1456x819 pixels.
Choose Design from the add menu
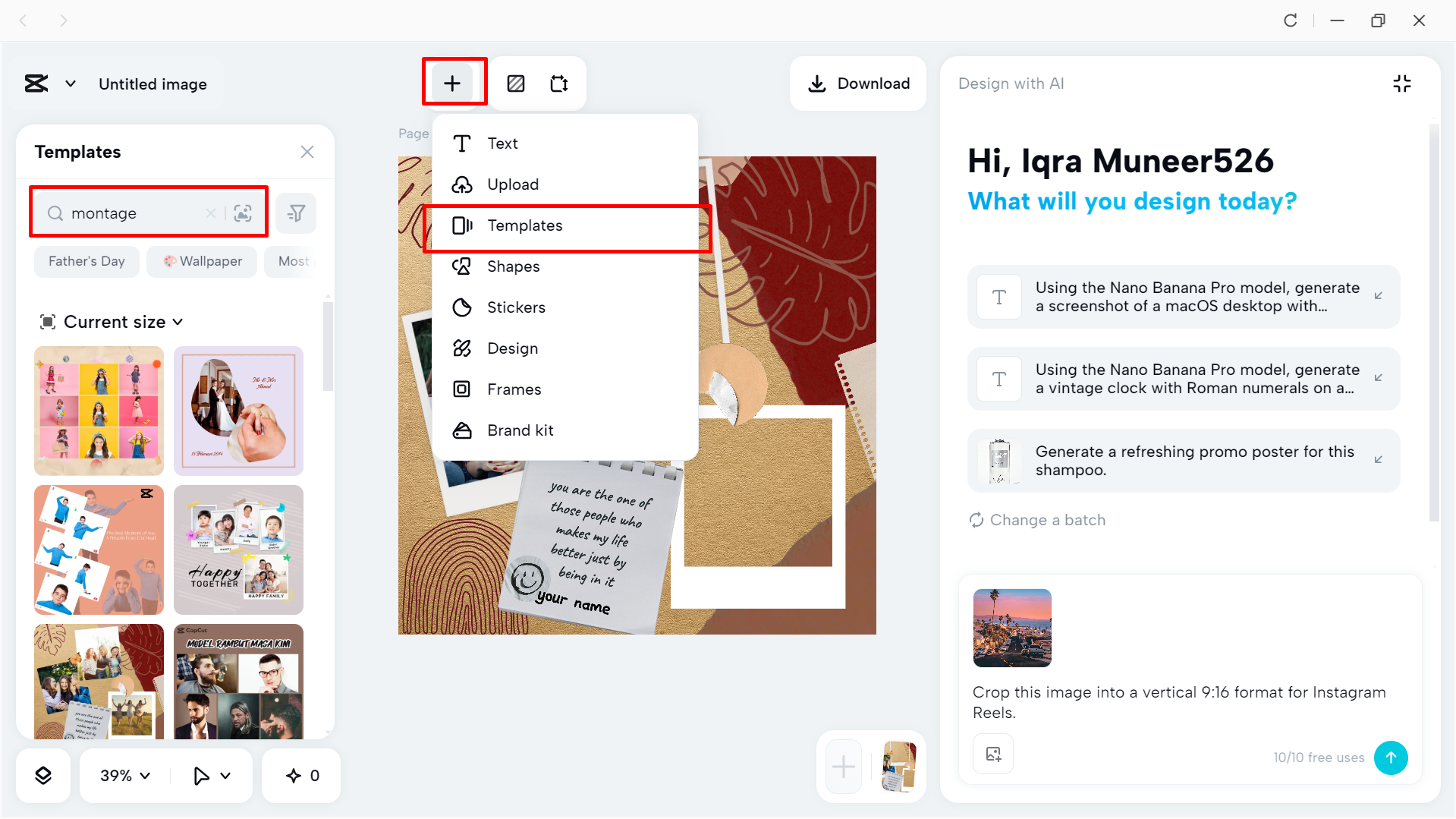(x=565, y=348)
